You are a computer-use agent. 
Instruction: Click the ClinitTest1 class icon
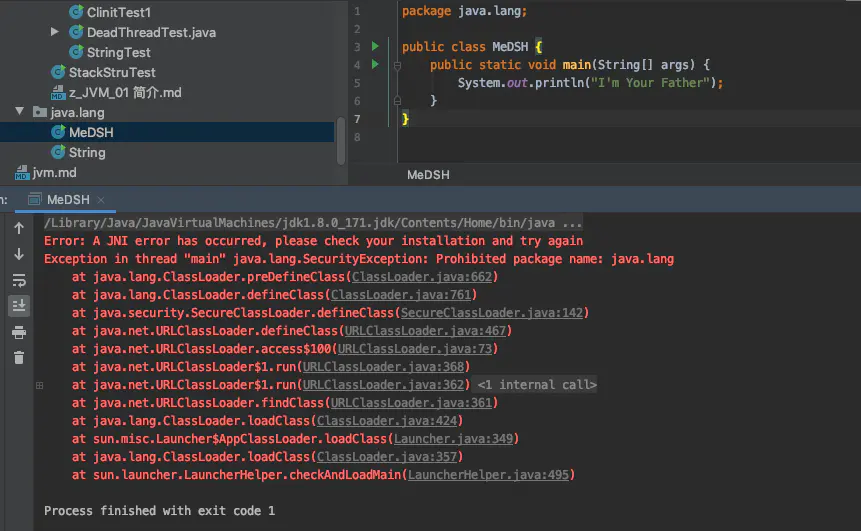click(x=76, y=12)
